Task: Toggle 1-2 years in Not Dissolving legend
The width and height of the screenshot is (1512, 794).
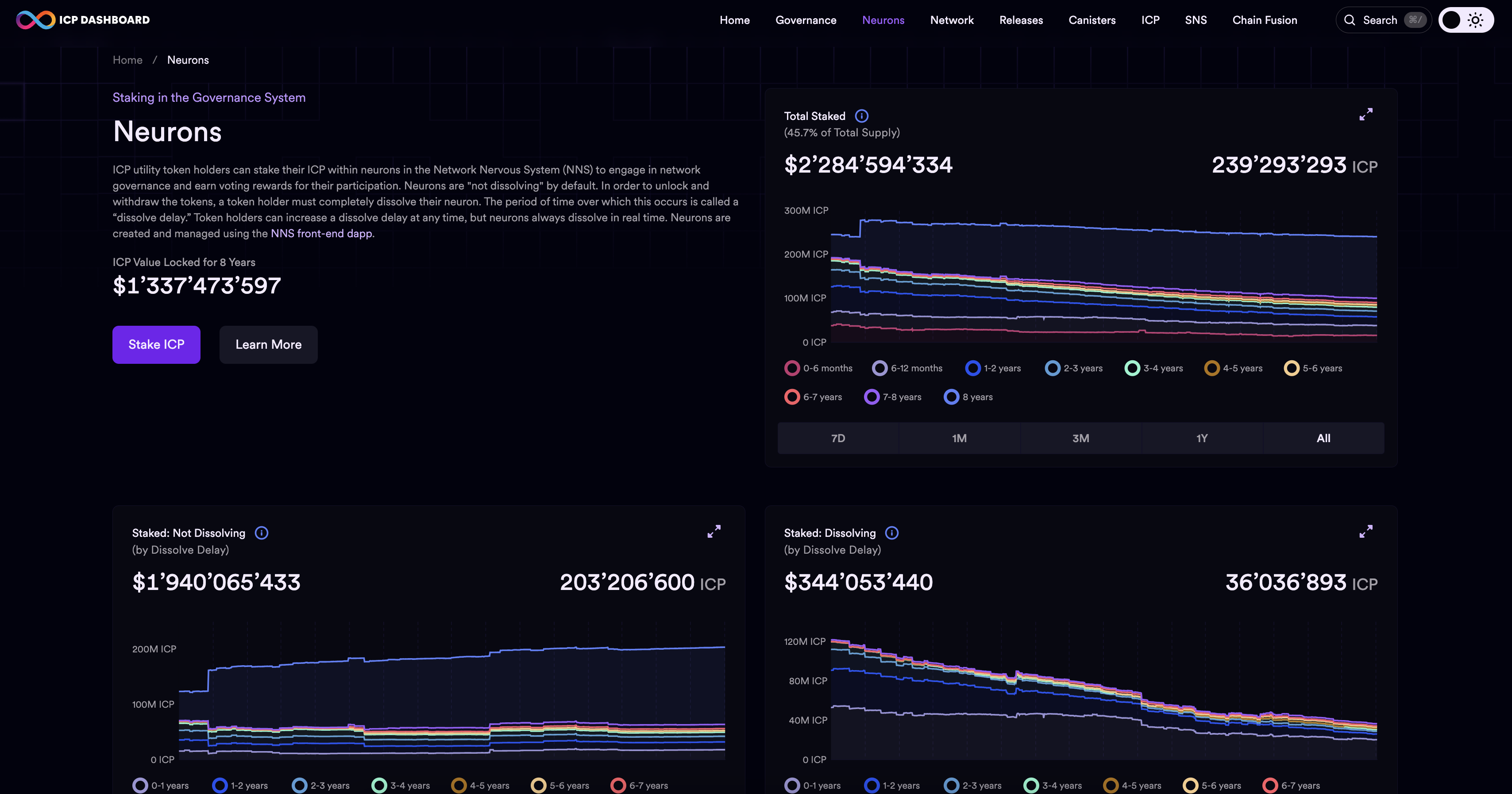Action: tap(239, 785)
